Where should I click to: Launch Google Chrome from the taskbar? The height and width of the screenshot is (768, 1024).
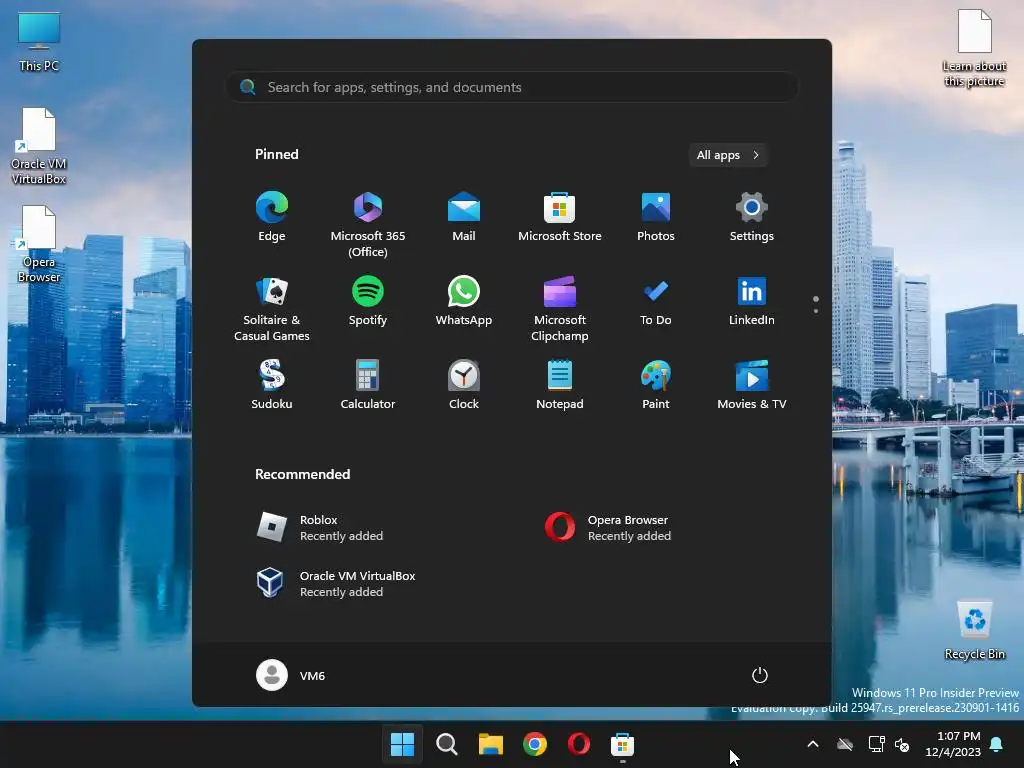535,744
